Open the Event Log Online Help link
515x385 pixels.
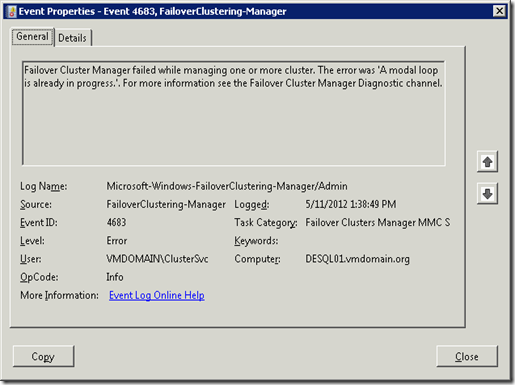(x=157, y=295)
